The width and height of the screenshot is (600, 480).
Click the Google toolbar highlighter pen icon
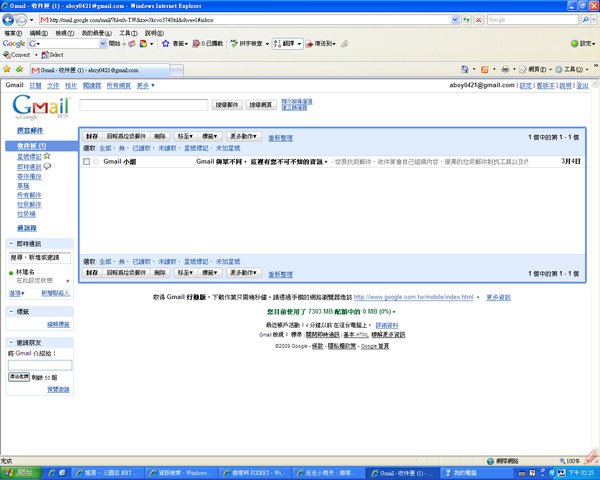344,44
